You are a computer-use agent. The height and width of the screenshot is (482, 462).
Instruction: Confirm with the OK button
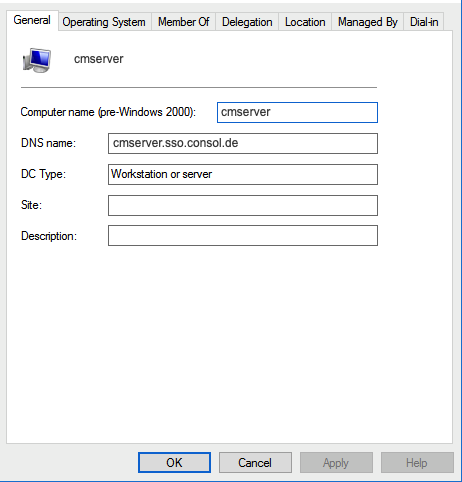click(x=174, y=462)
